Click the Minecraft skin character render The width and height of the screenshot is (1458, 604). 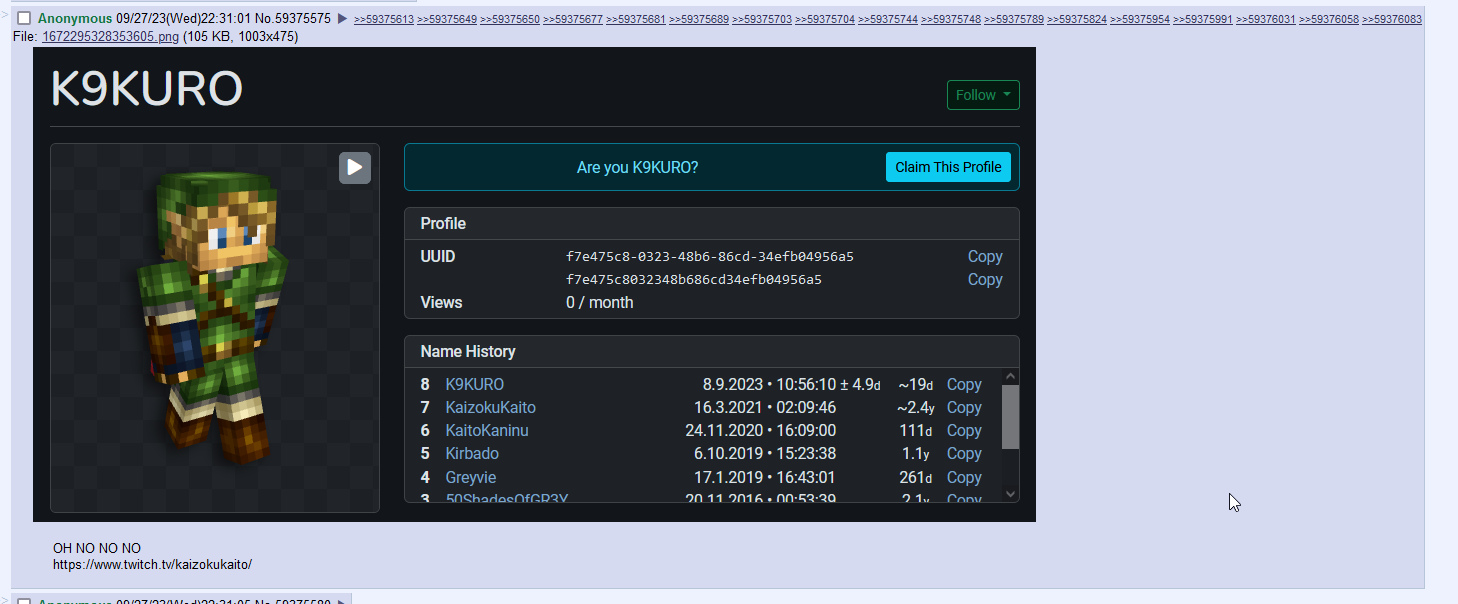pos(212,320)
